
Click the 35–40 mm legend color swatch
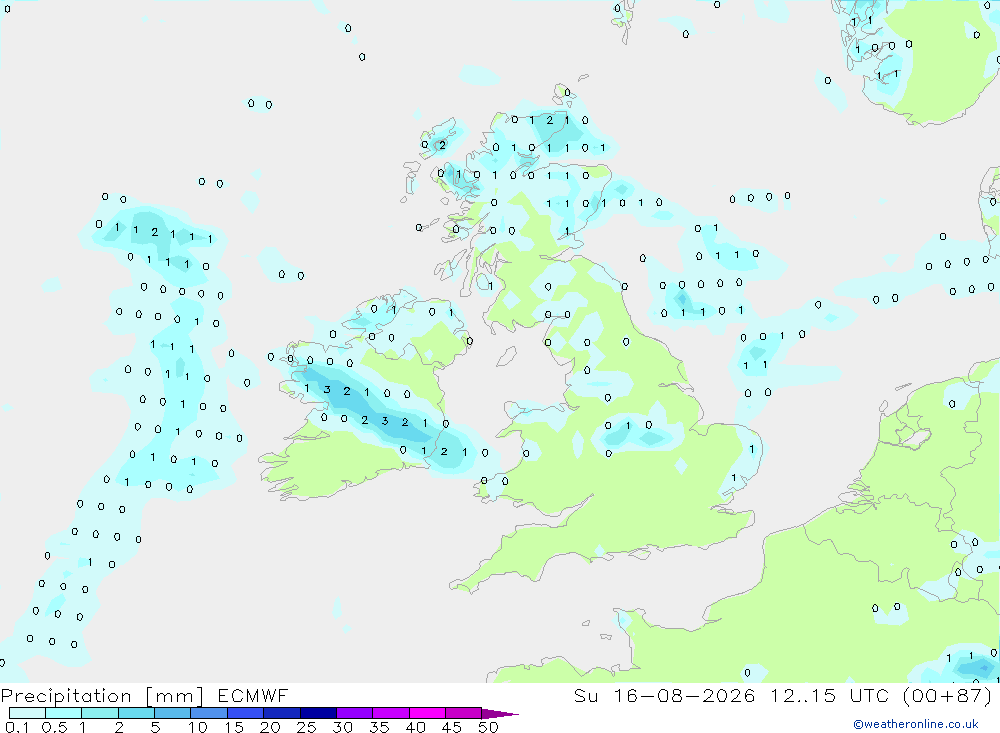pyautogui.click(x=391, y=713)
